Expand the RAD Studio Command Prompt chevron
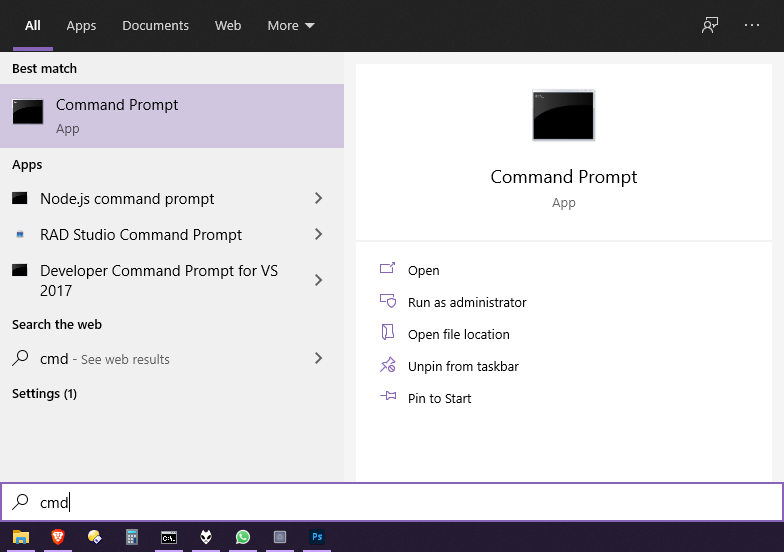 (318, 234)
